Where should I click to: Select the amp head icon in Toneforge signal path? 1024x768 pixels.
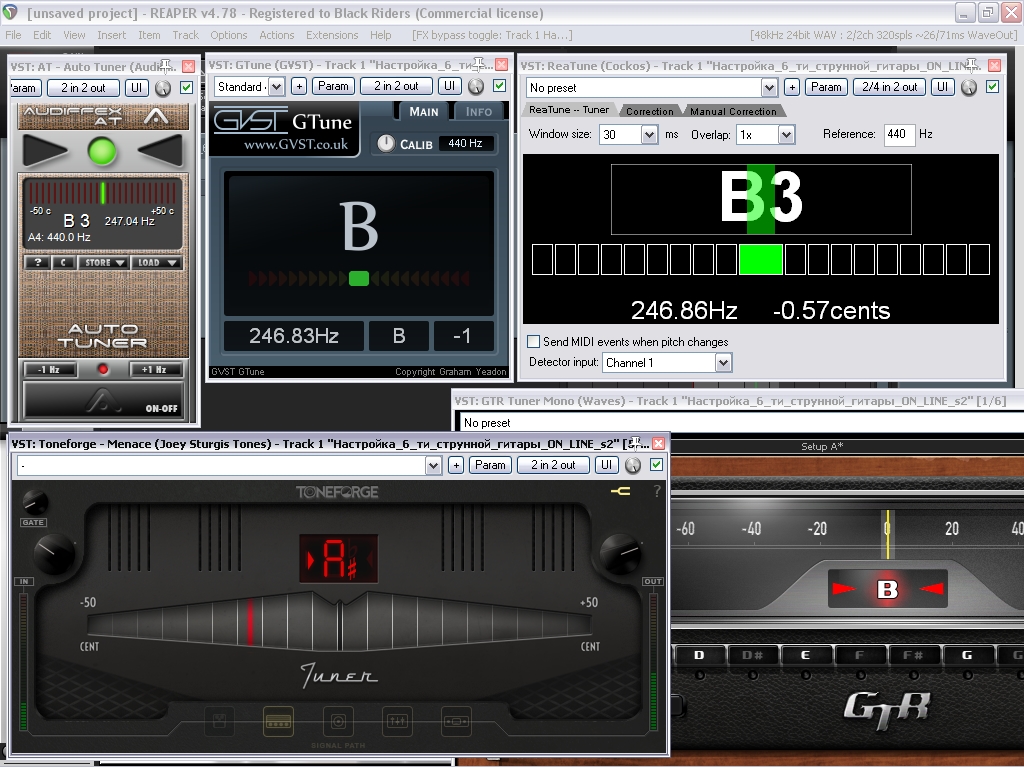(x=278, y=722)
